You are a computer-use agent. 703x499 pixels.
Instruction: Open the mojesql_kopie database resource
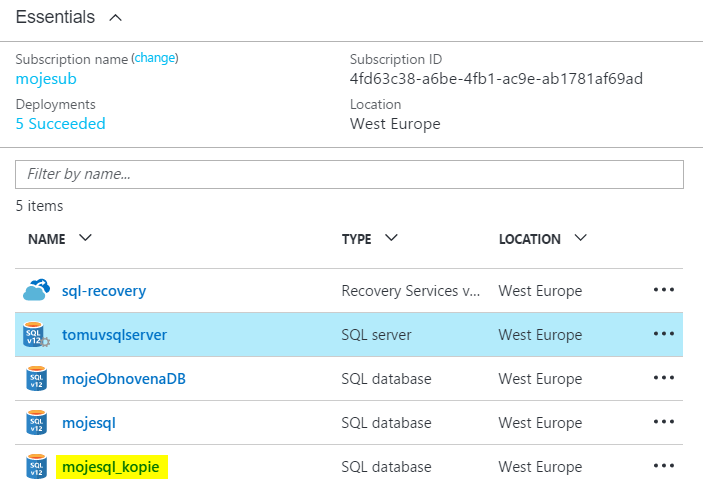pyautogui.click(x=111, y=467)
